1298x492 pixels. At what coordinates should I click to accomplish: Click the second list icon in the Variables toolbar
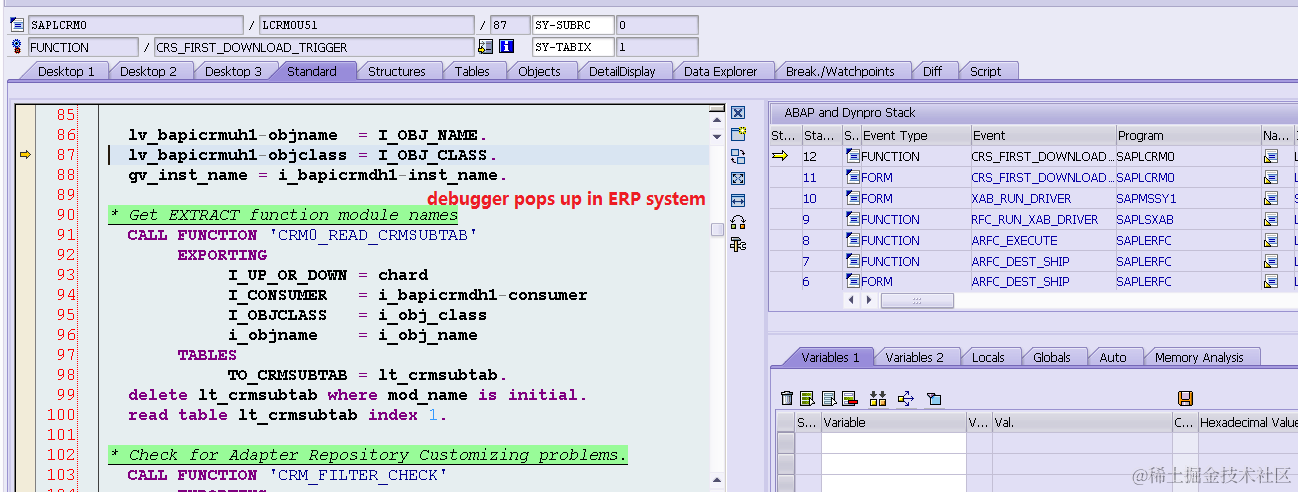point(829,398)
